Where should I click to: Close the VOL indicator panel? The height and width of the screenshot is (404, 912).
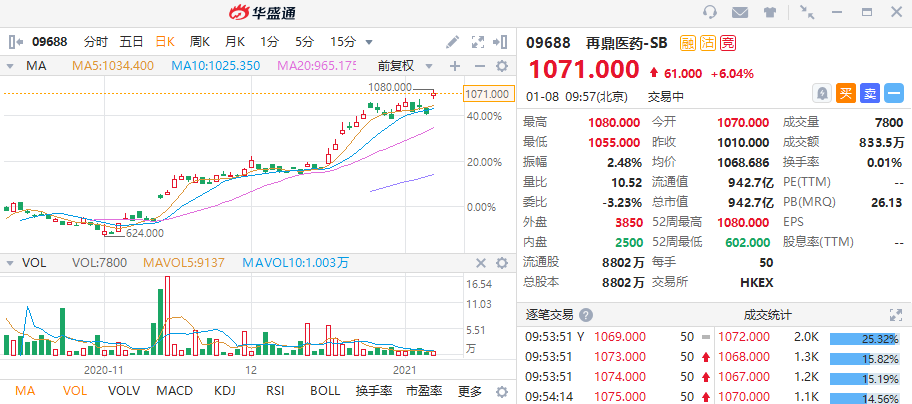480,263
